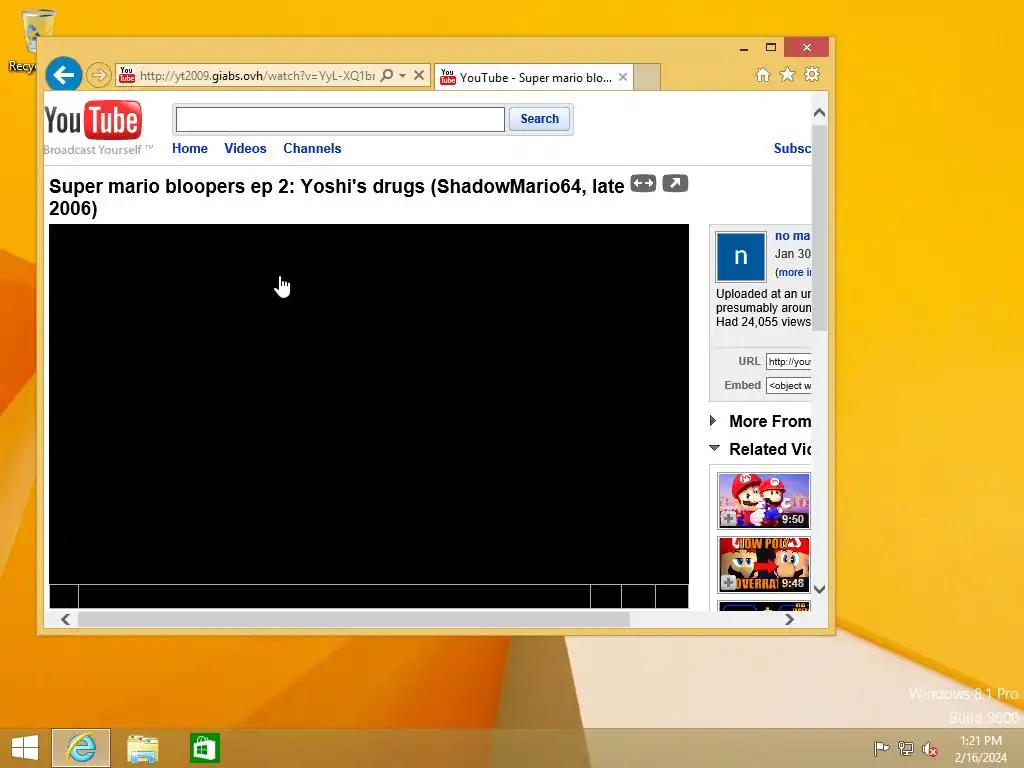Toggle the wide player double-arrow icon
Viewport: 1024px width, 768px height.
tap(643, 184)
